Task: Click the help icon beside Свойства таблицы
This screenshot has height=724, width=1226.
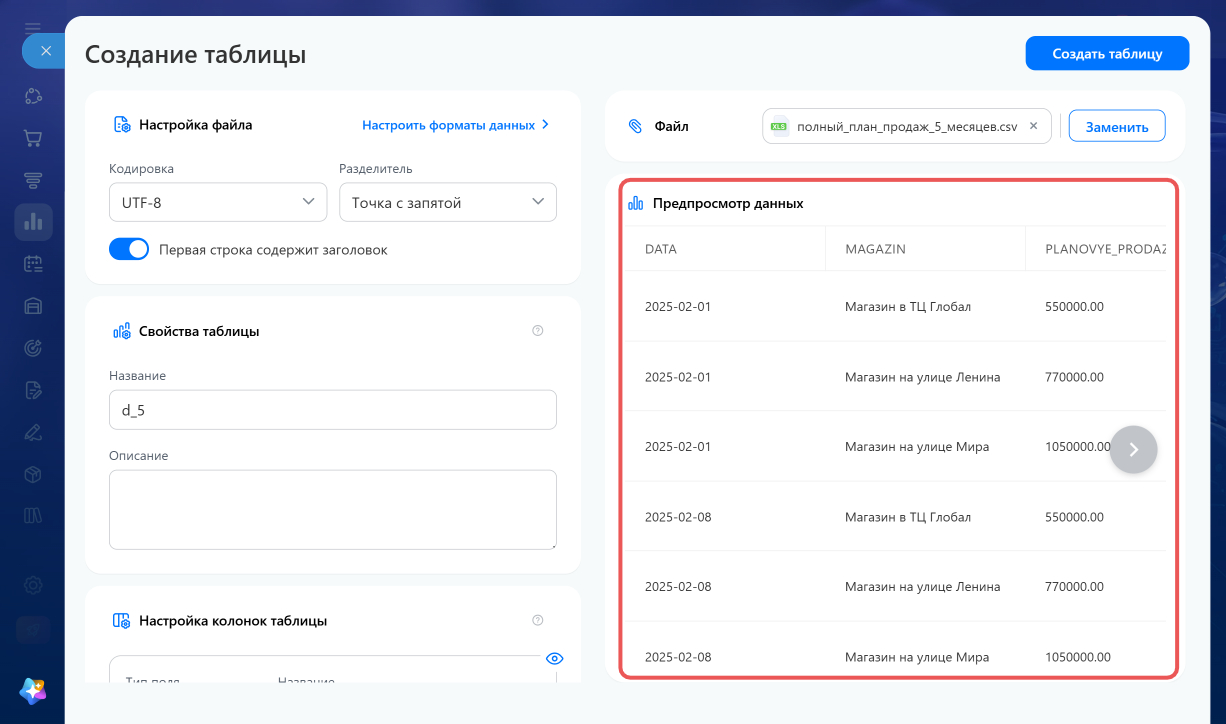Action: pos(538,331)
